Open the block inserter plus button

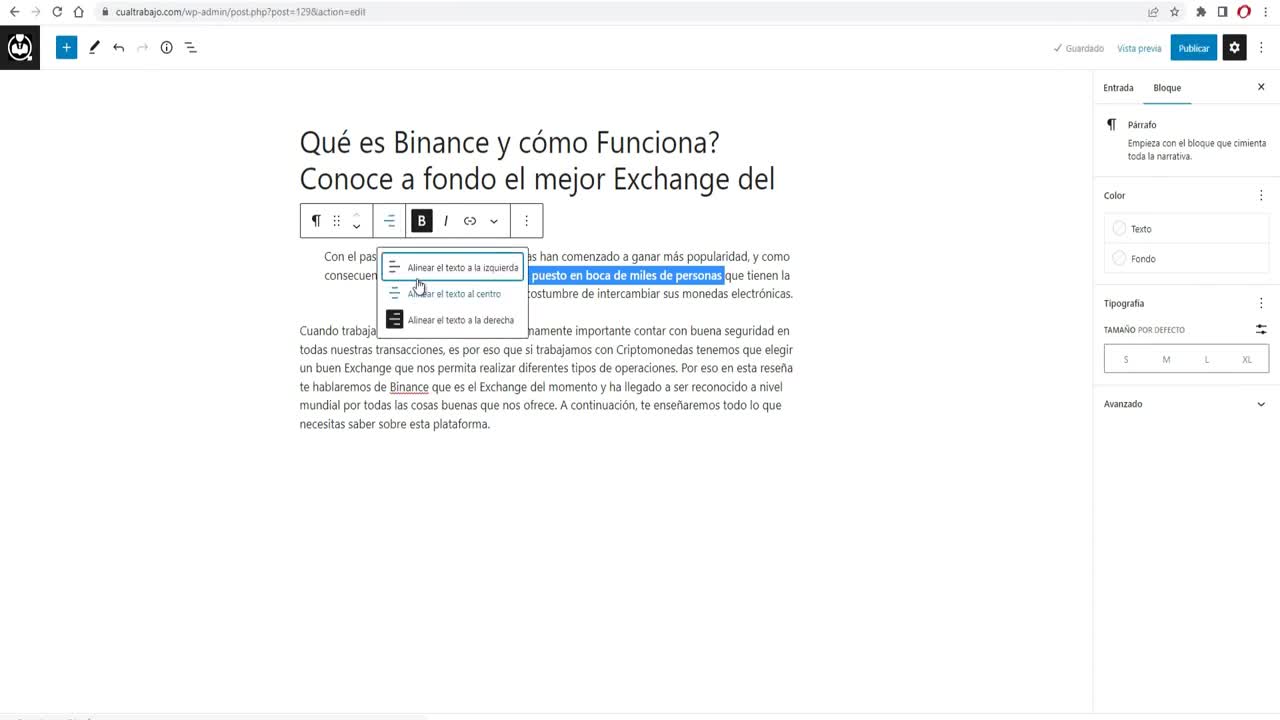click(66, 47)
